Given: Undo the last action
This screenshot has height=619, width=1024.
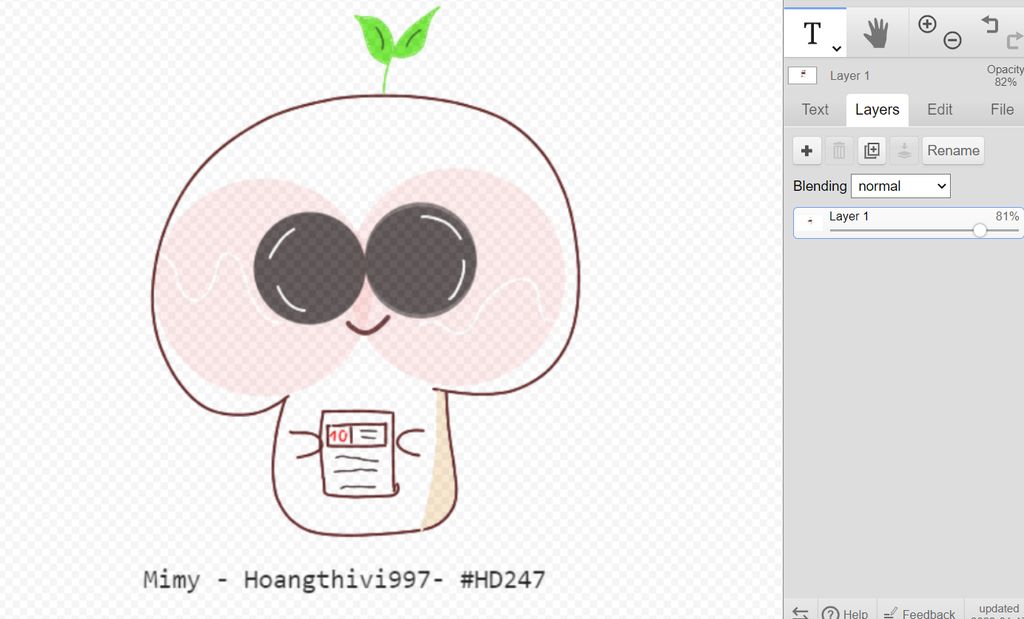Looking at the screenshot, I should point(990,24).
